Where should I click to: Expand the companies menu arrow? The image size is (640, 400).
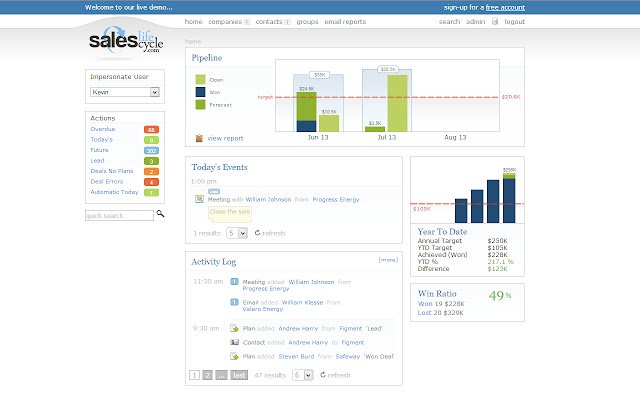[x=247, y=22]
